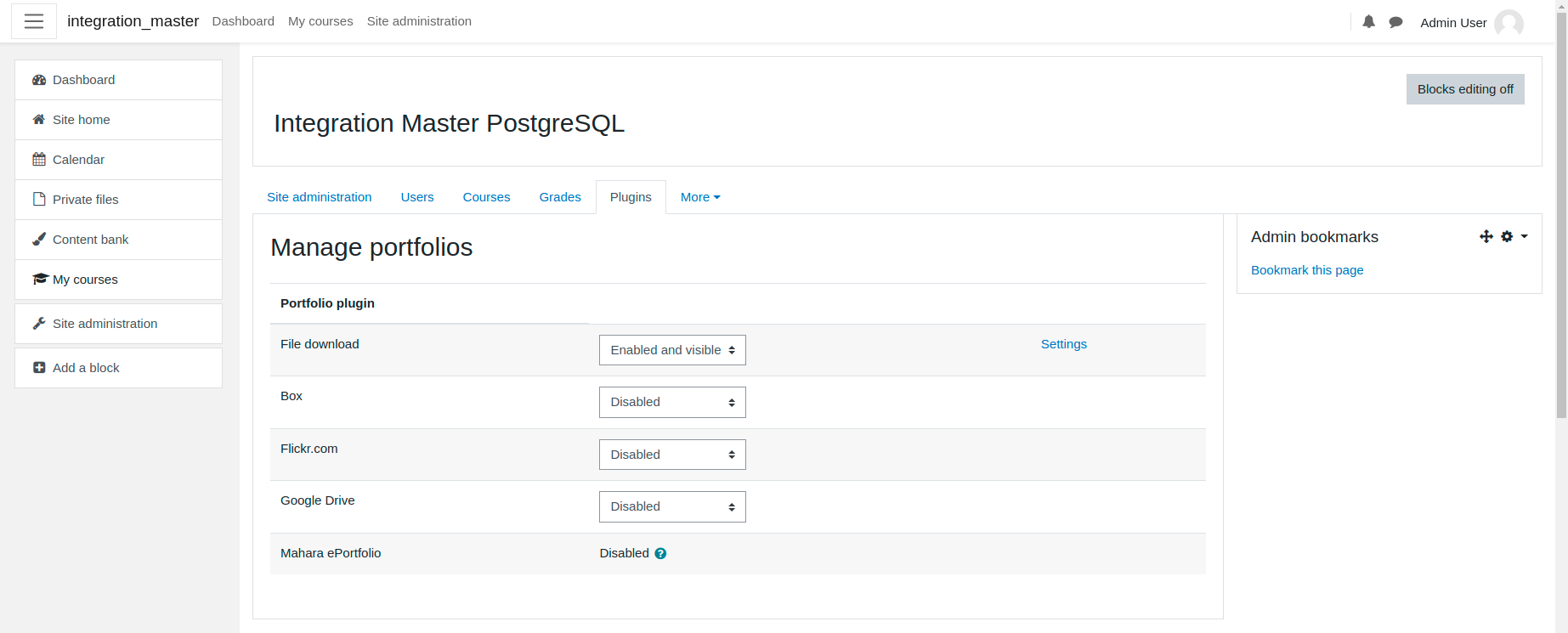Expand the More tab dropdown
The image size is (1568, 633).
tap(700, 197)
